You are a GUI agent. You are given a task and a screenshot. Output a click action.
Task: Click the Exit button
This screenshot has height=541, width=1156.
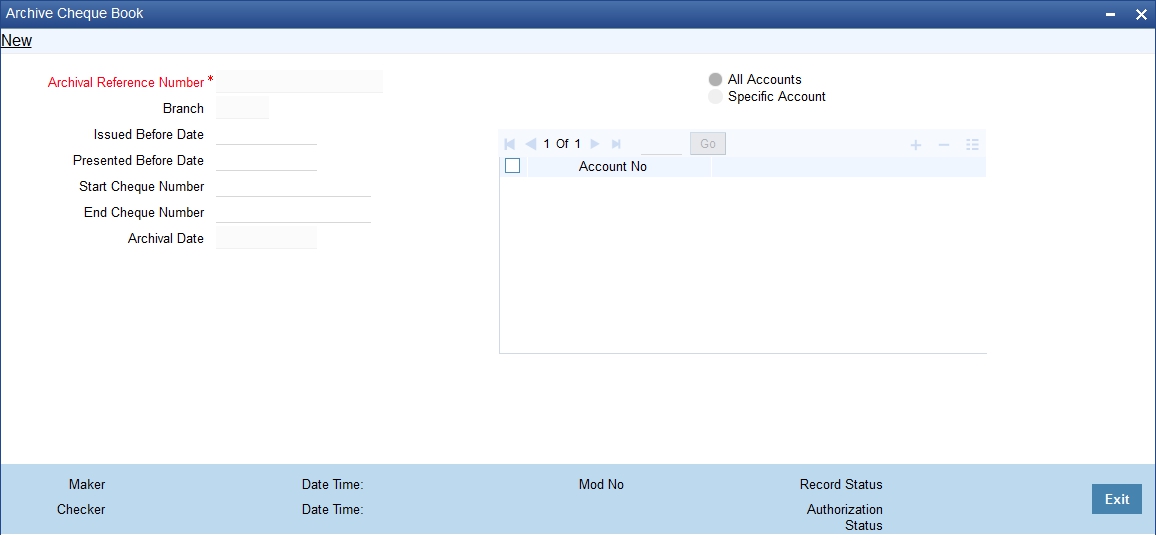(1117, 499)
